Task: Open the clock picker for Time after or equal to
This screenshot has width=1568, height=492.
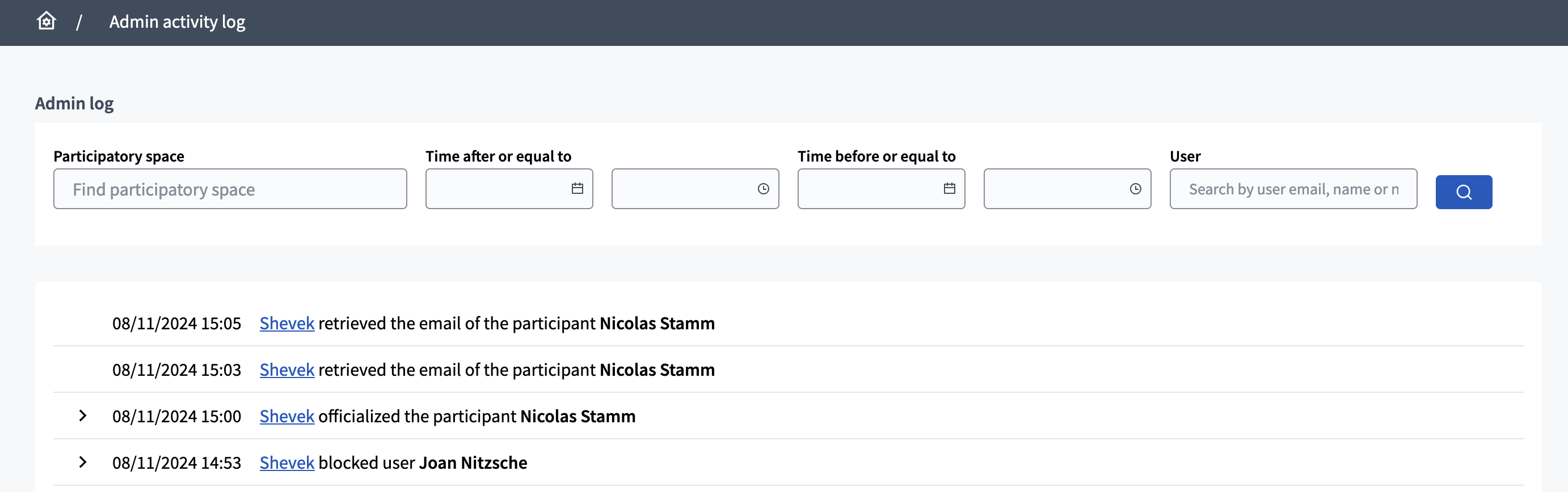Action: pyautogui.click(x=764, y=189)
